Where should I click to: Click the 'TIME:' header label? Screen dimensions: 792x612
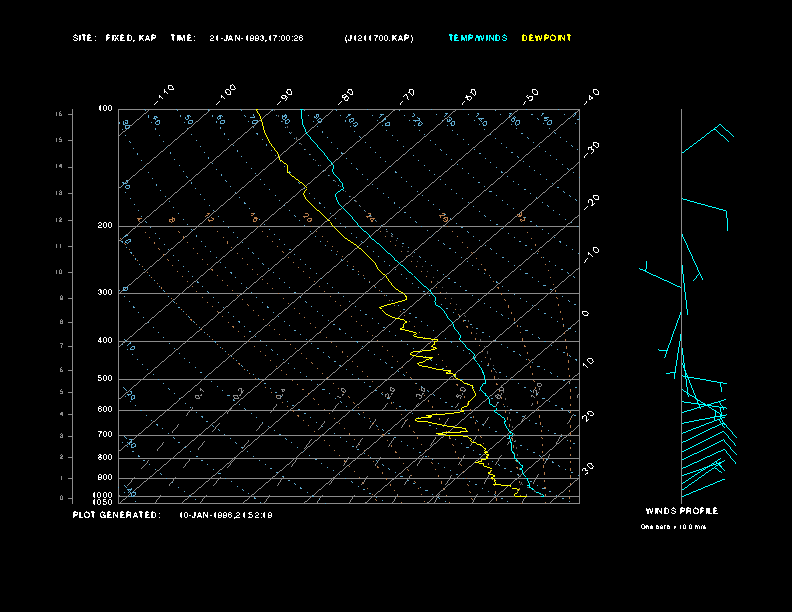pos(183,38)
